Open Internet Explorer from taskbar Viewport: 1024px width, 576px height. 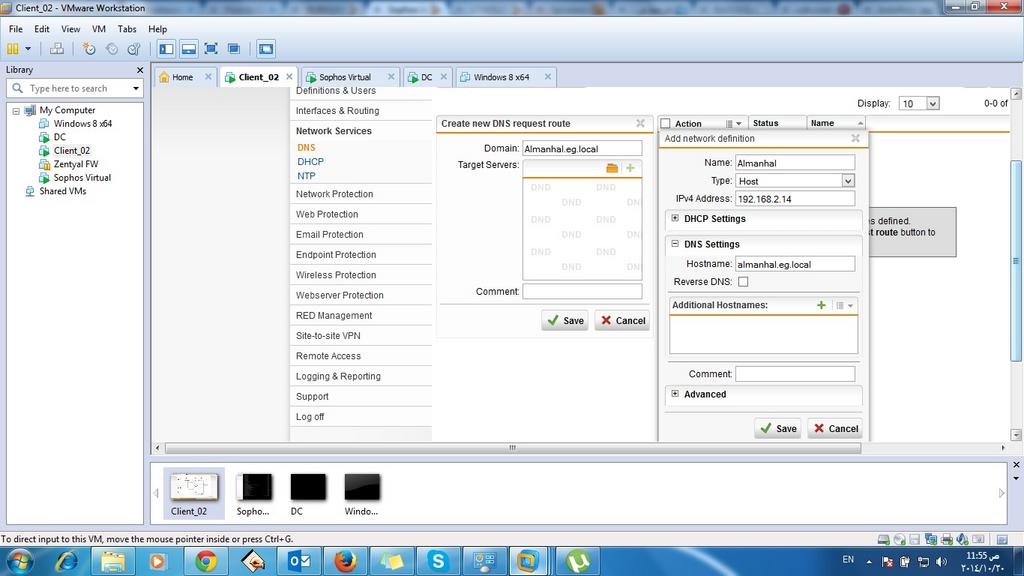(67, 561)
